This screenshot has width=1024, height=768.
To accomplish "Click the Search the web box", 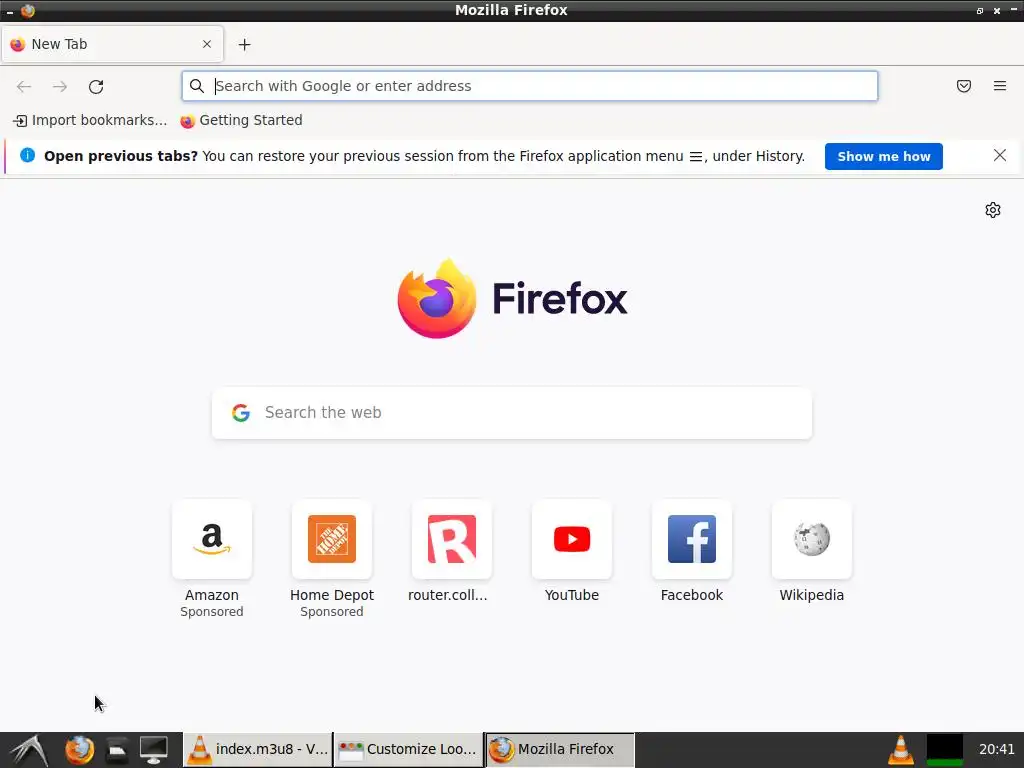I will [512, 413].
